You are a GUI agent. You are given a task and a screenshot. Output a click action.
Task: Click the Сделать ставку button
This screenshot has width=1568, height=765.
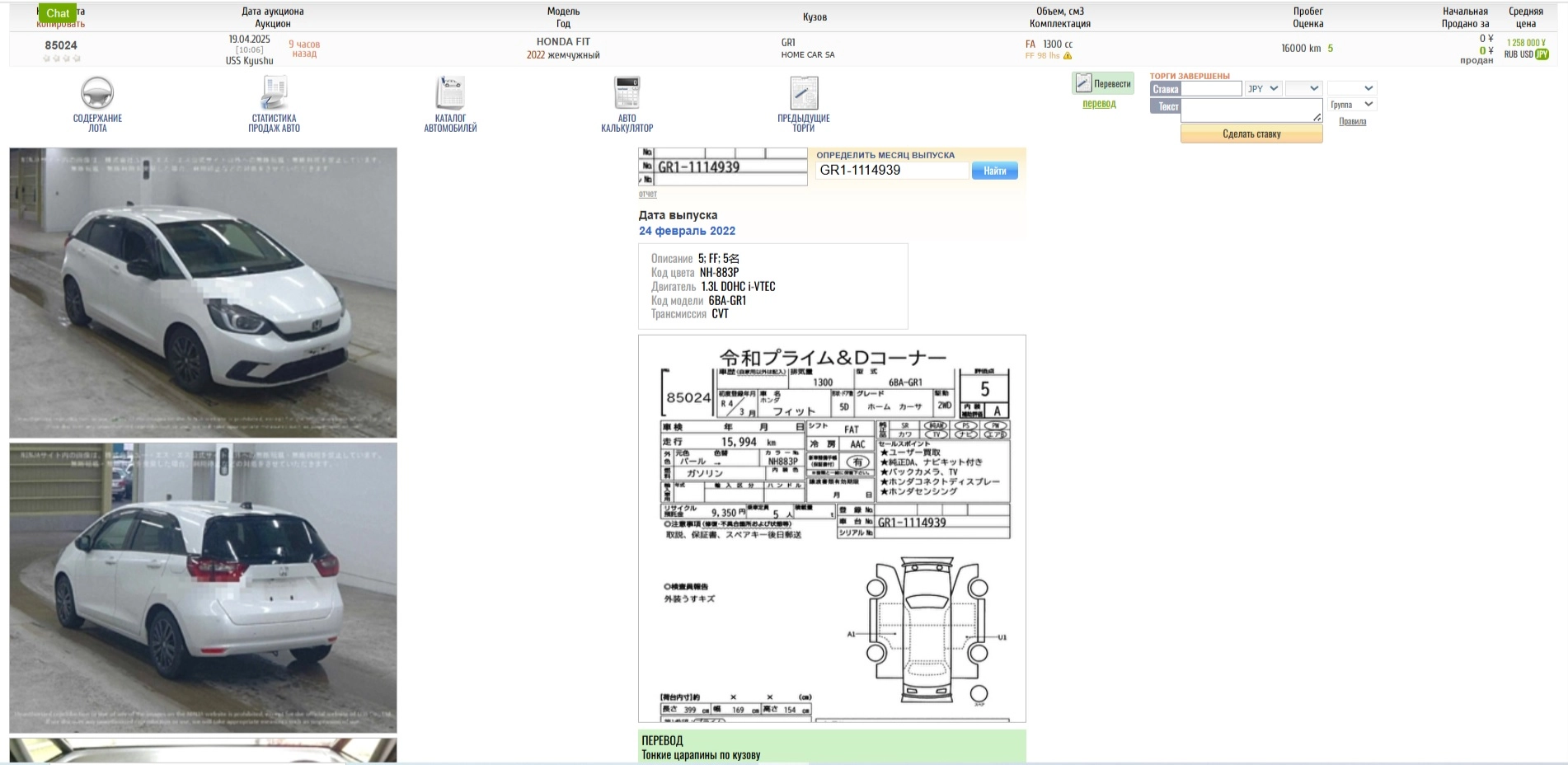tap(1251, 134)
